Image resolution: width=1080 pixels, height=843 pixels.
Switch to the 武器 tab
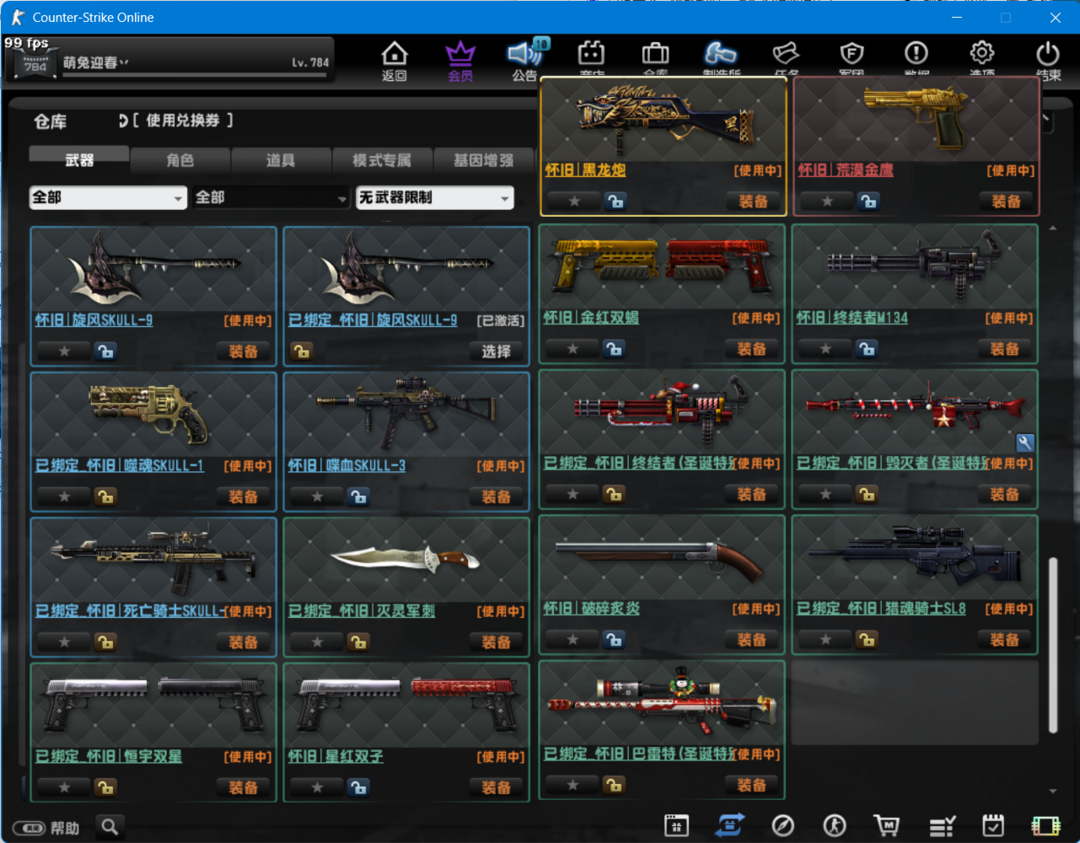pyautogui.click(x=79, y=160)
